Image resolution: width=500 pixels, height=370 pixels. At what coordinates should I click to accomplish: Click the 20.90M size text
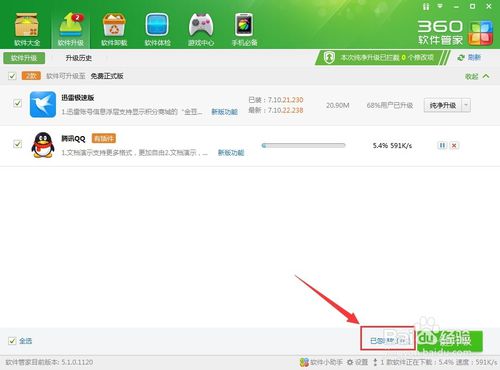(337, 105)
